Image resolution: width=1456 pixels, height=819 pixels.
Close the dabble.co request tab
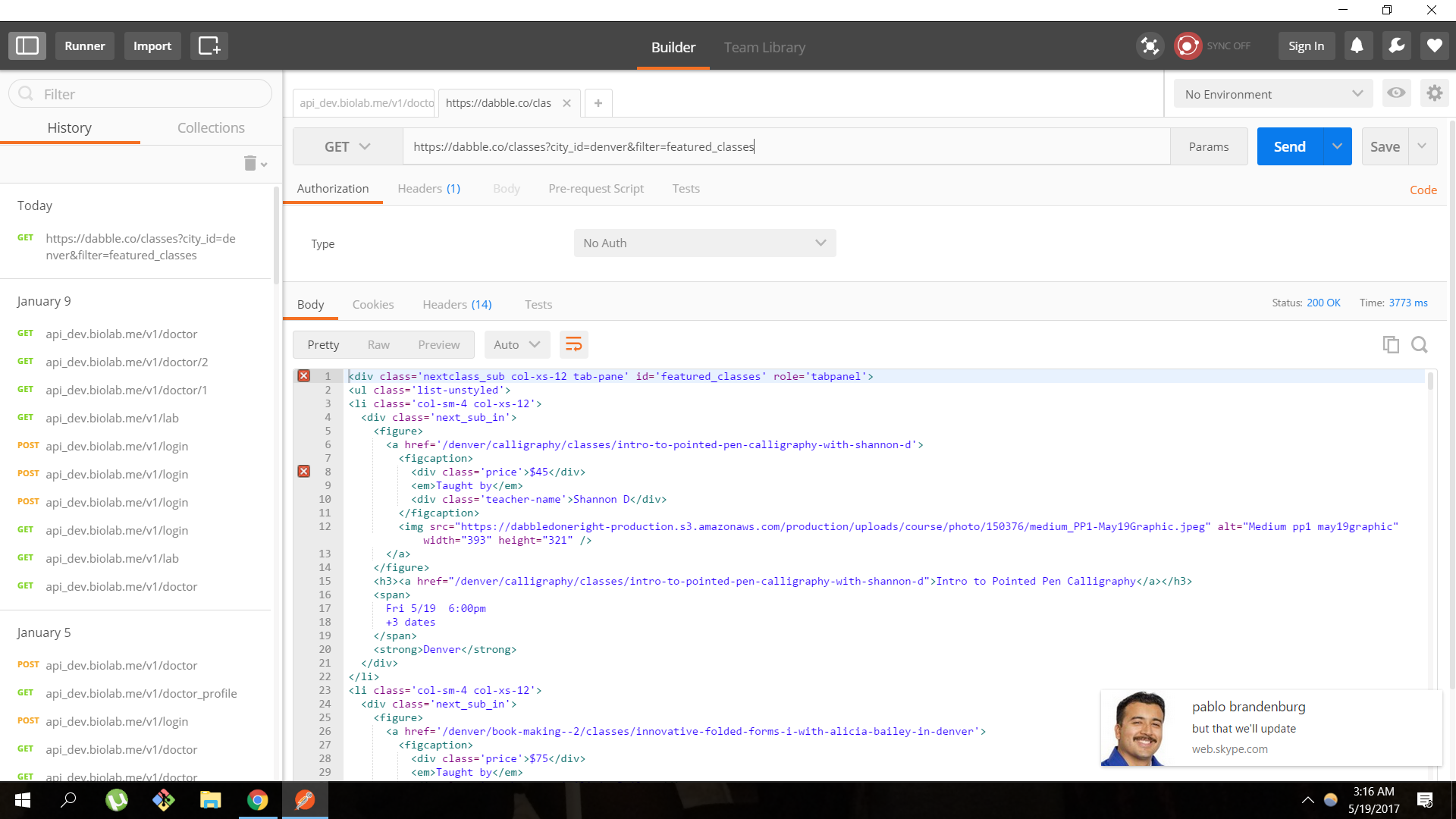tap(566, 103)
